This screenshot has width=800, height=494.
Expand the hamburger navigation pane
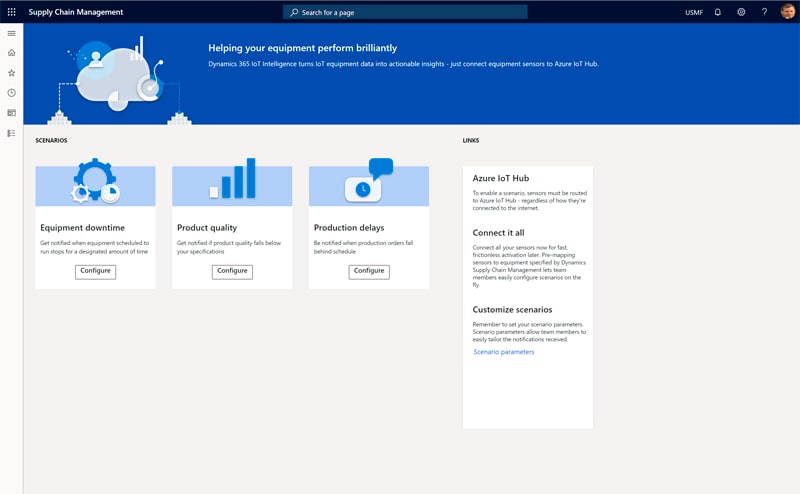pyautogui.click(x=11, y=33)
